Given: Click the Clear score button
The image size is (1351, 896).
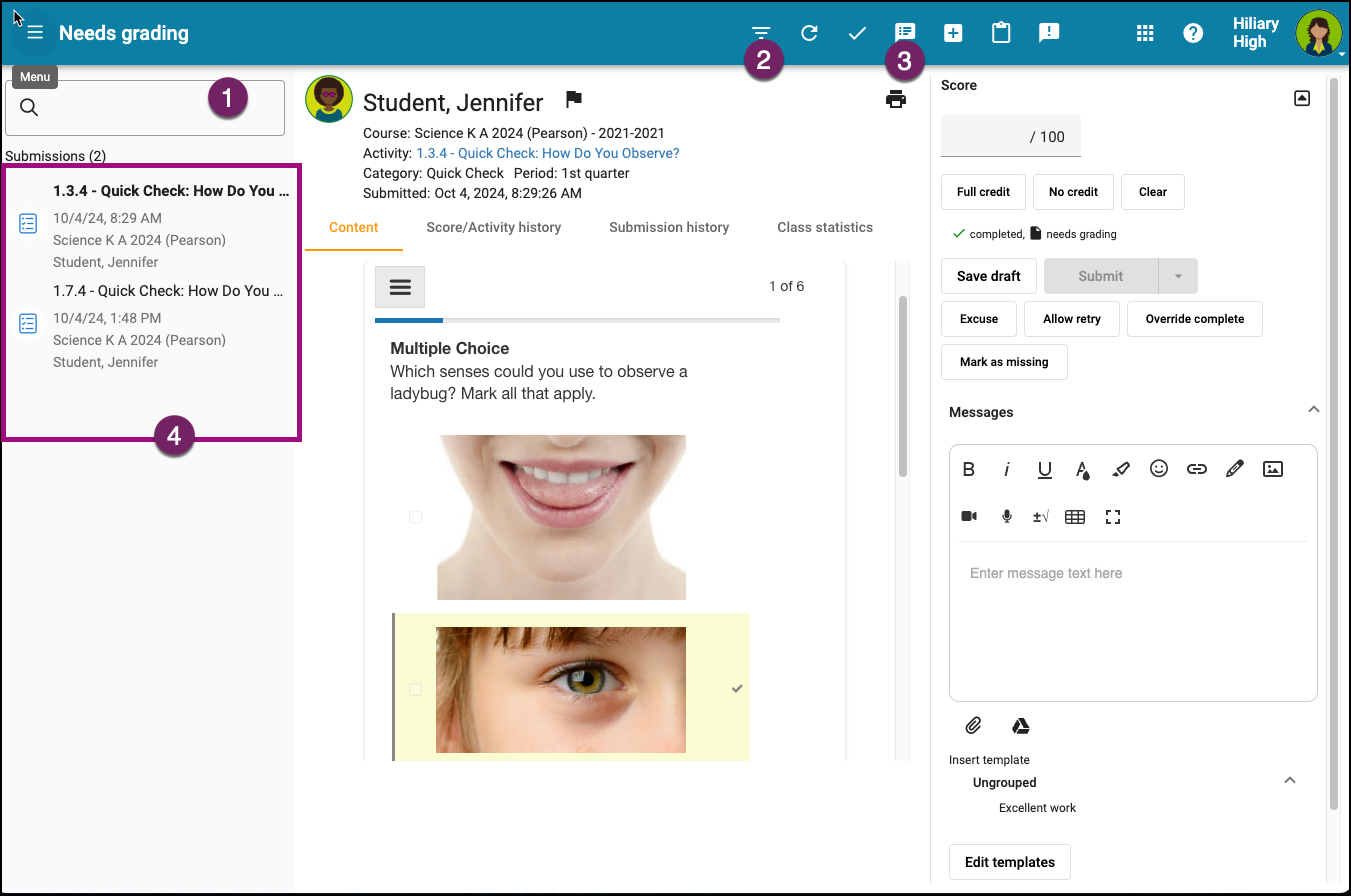Looking at the screenshot, I should (x=1153, y=192).
